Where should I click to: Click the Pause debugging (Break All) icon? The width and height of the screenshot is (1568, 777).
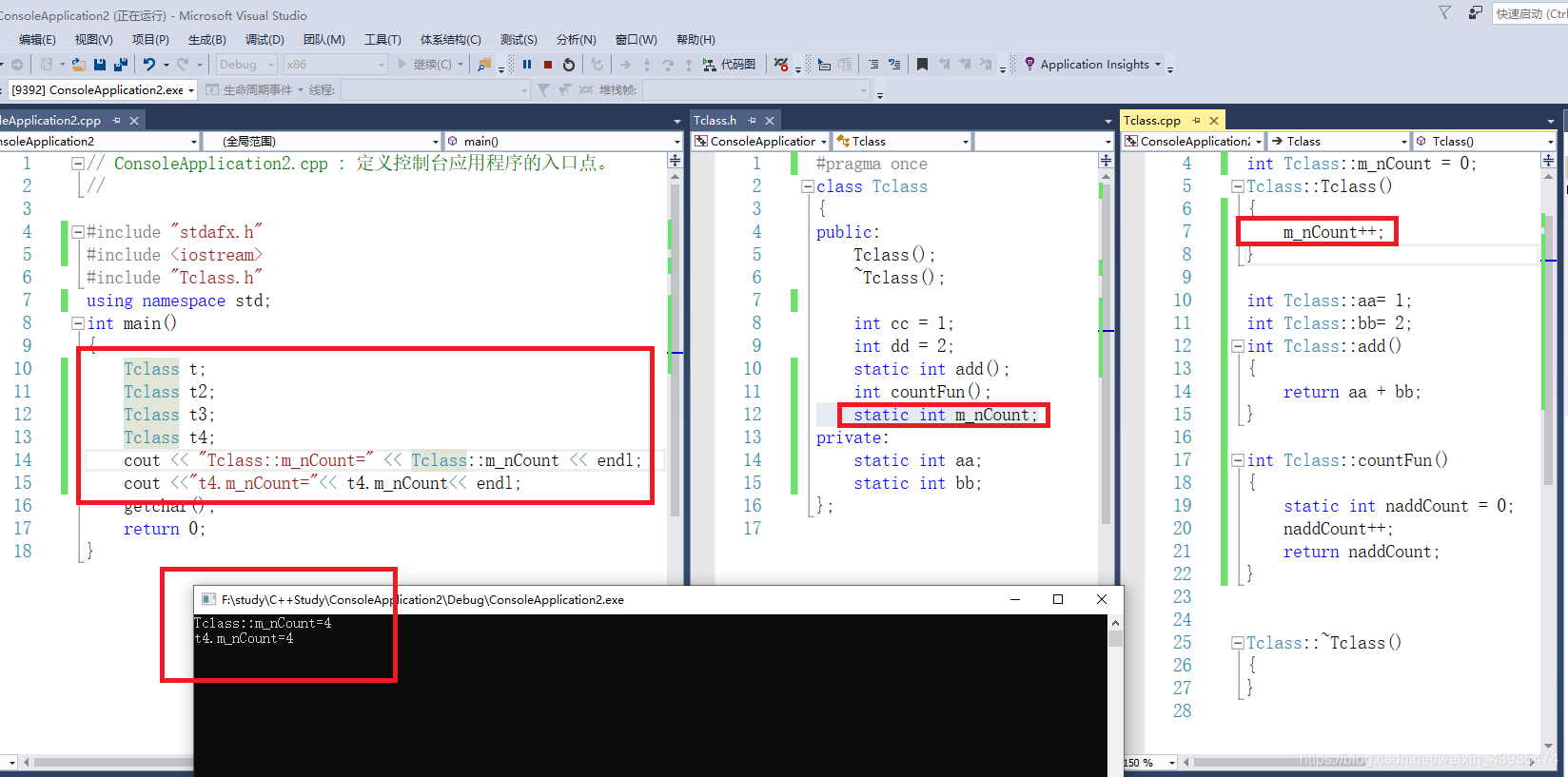527,65
